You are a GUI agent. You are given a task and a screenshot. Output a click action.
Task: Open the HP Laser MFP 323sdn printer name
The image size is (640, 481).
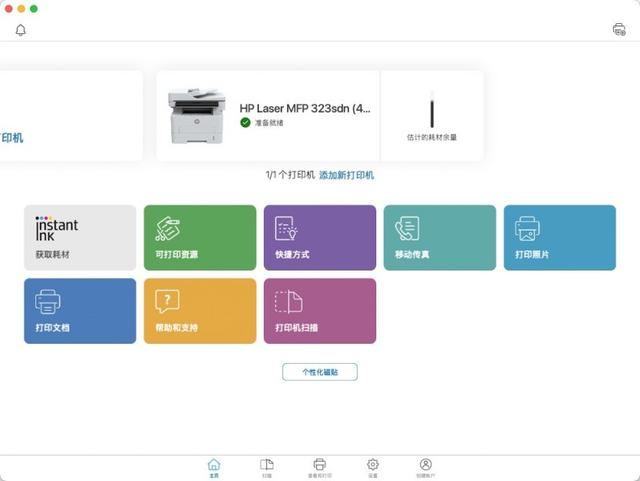pos(305,109)
